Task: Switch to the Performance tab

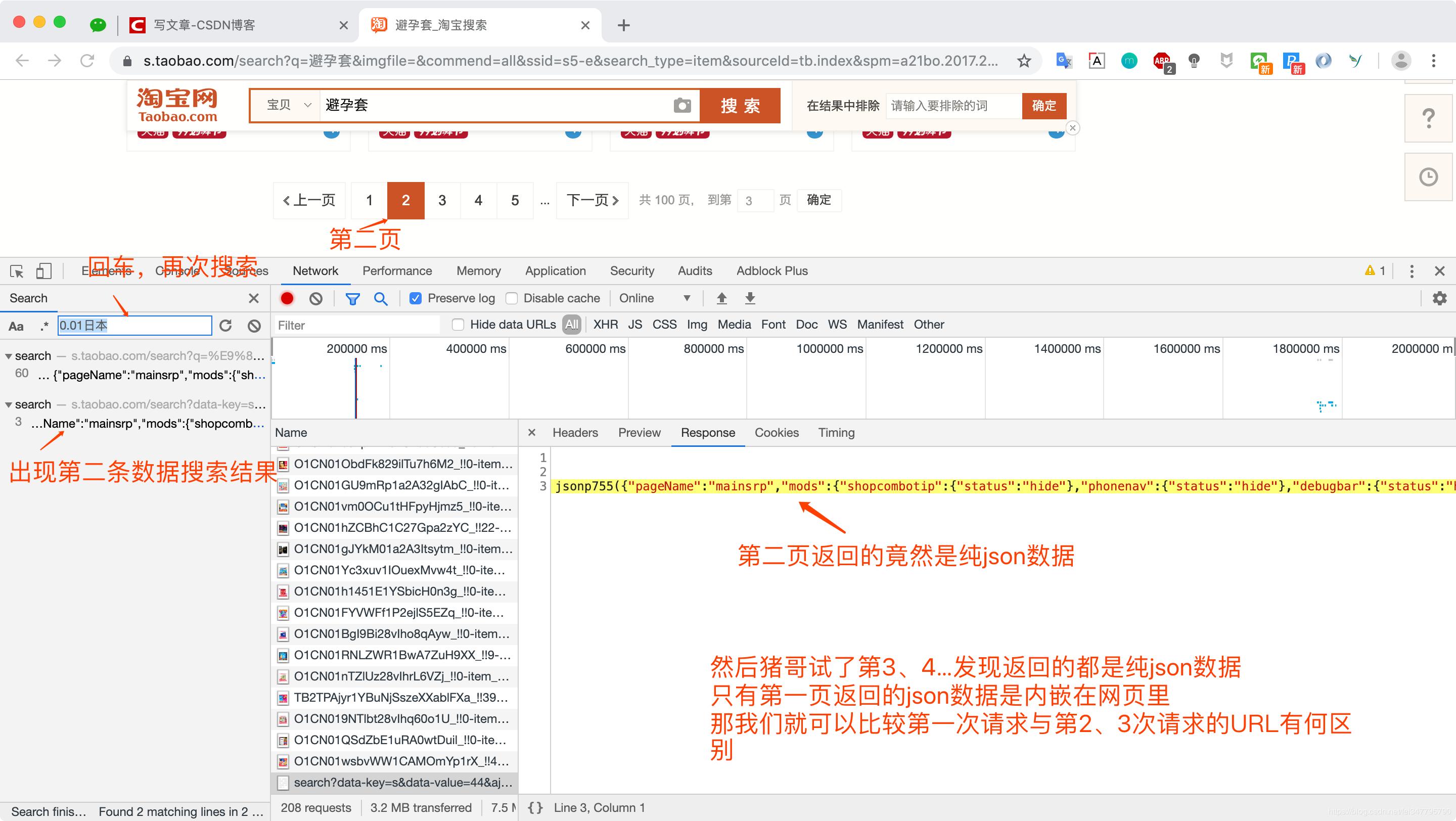Action: click(397, 270)
